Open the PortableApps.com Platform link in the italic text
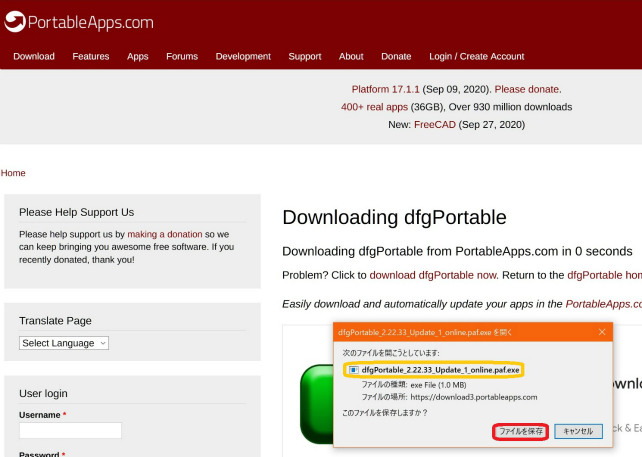The image size is (642, 457). coord(604,304)
